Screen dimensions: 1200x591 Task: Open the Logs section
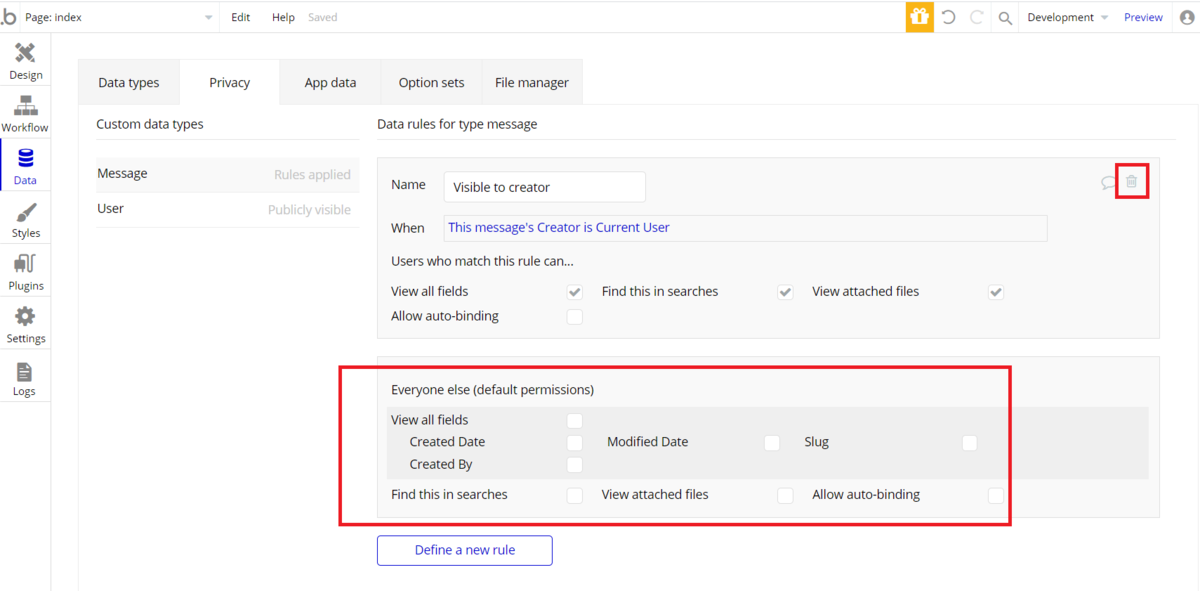(25, 378)
